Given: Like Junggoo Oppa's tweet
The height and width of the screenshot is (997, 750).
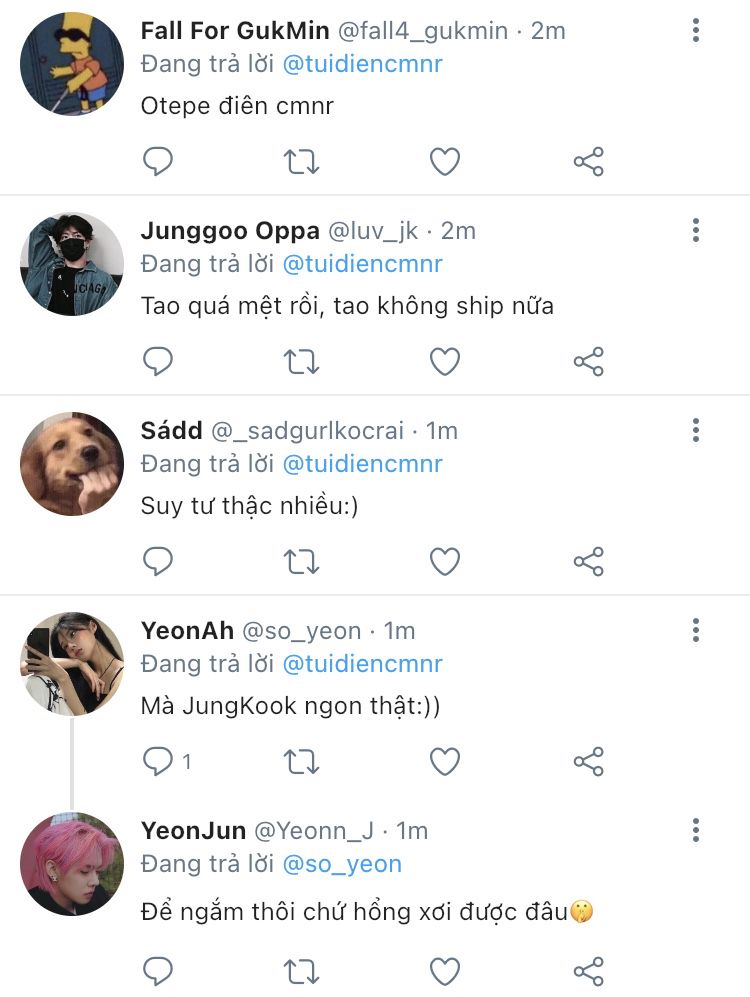Looking at the screenshot, I should (444, 361).
